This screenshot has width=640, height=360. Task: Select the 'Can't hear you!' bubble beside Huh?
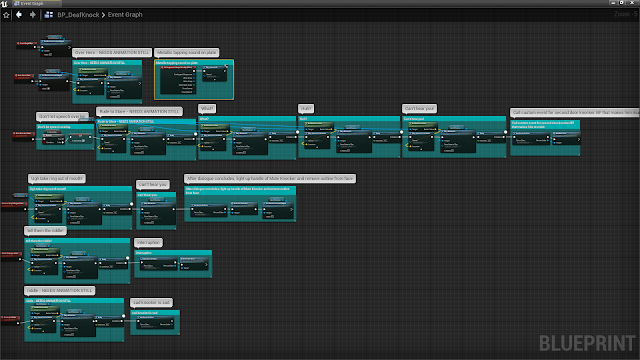[420, 109]
